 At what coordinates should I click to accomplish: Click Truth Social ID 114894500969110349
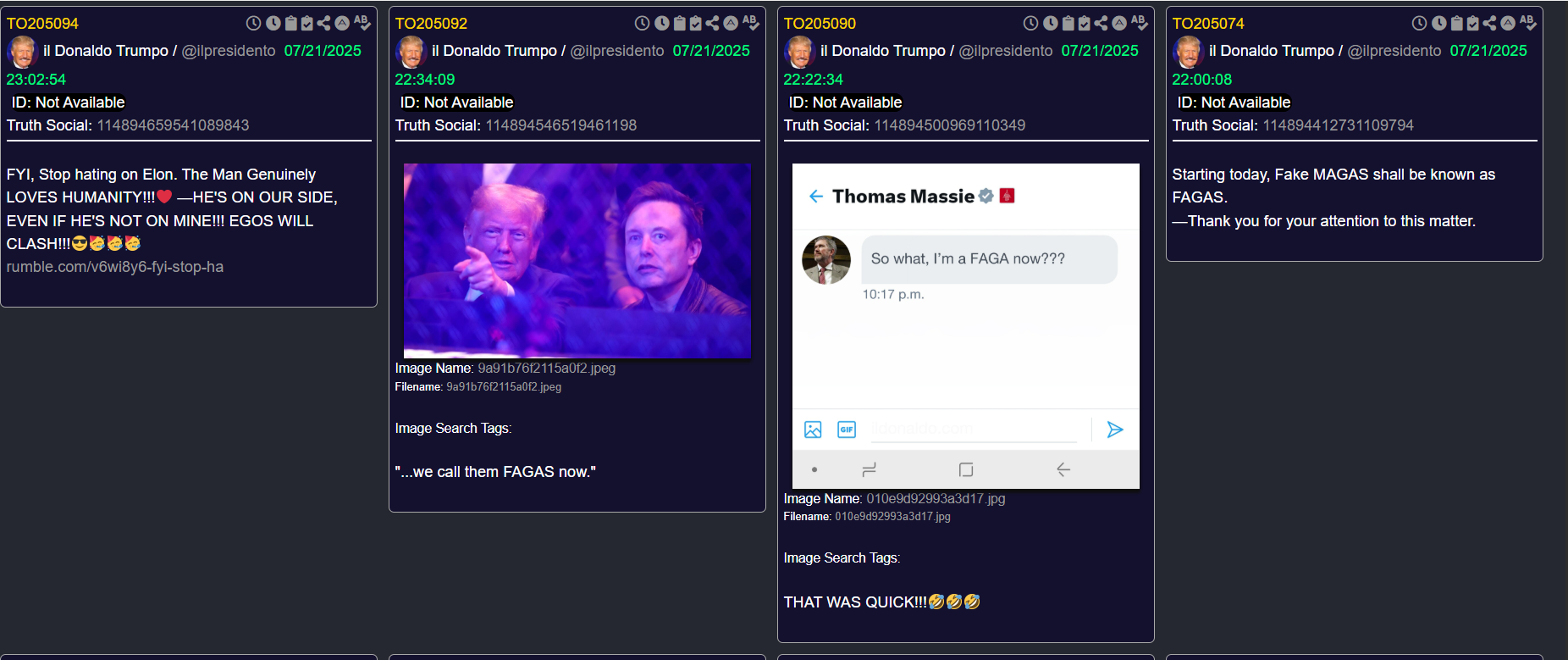click(949, 125)
